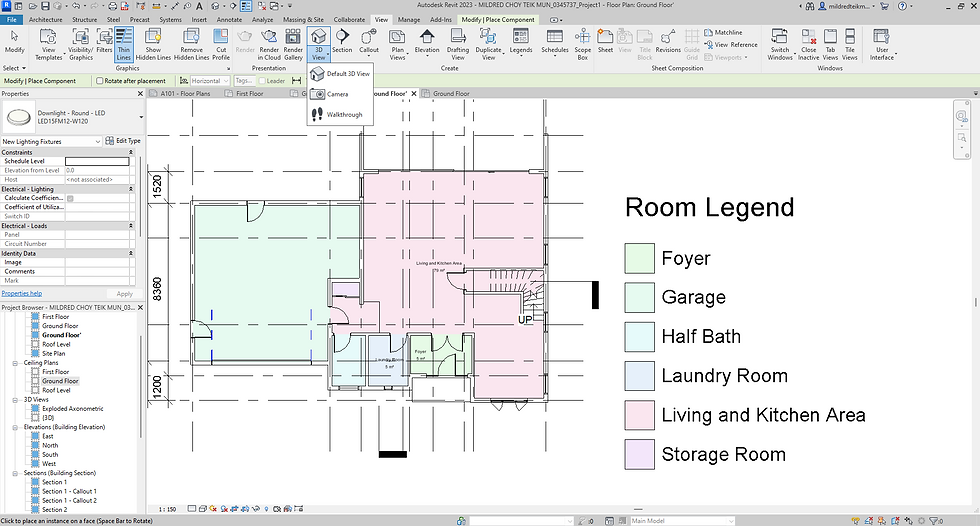Collapse the Constraints property group
This screenshot has width=980, height=526.
point(131,152)
